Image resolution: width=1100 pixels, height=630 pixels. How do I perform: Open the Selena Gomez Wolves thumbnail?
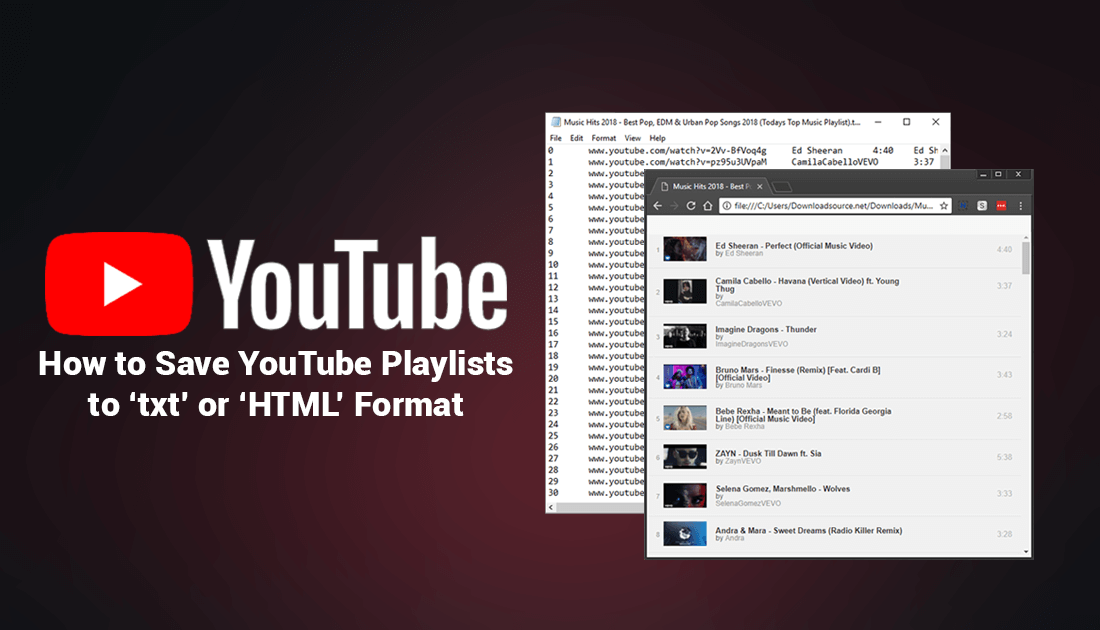tap(685, 495)
